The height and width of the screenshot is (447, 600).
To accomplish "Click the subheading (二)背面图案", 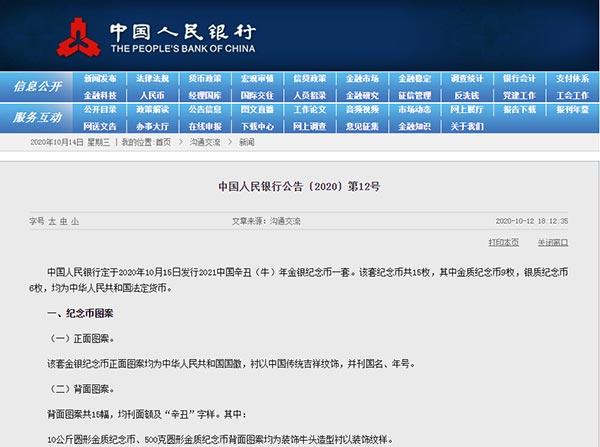I will 81,389.
